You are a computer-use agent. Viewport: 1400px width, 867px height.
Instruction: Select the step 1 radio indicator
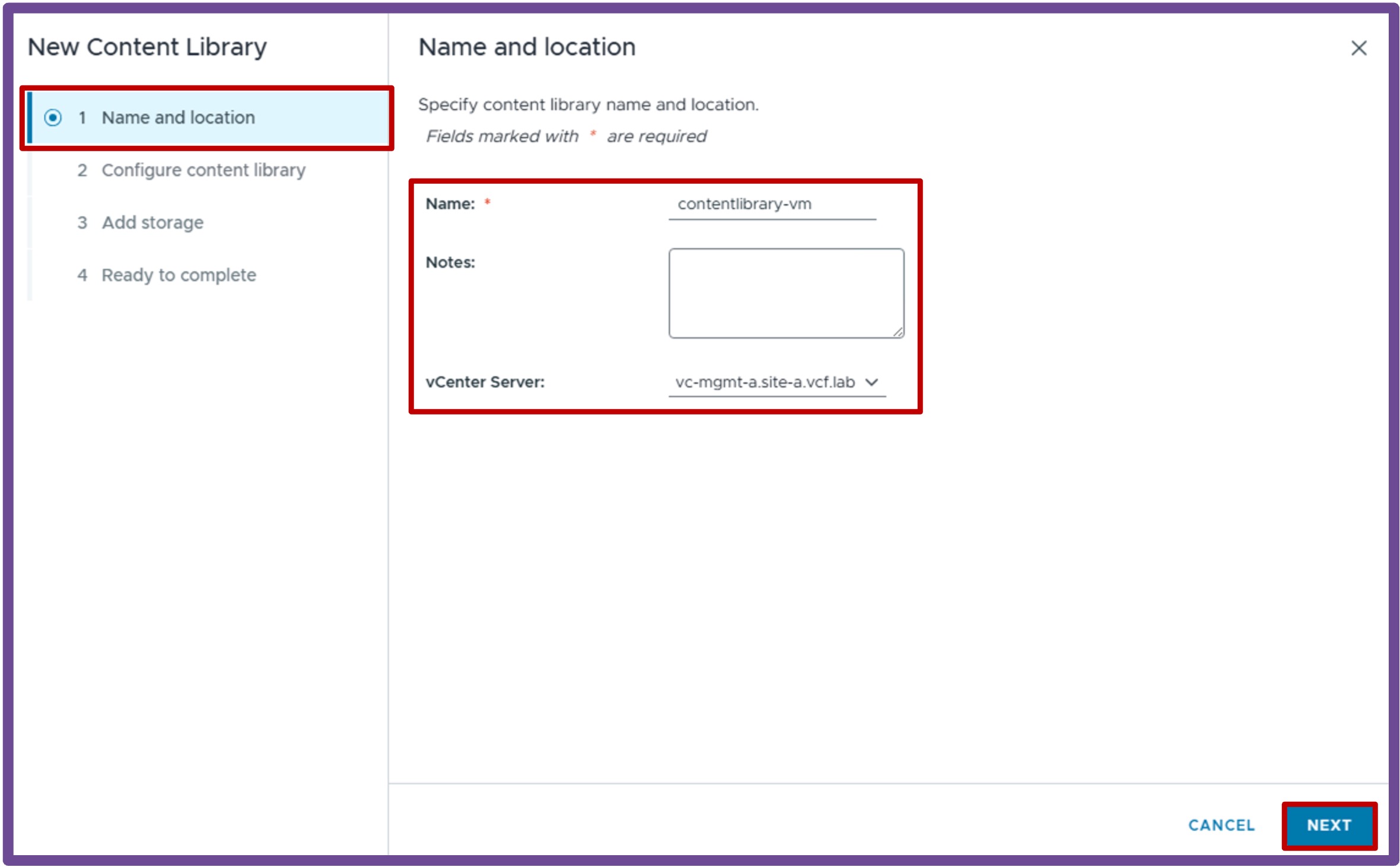tap(53, 117)
